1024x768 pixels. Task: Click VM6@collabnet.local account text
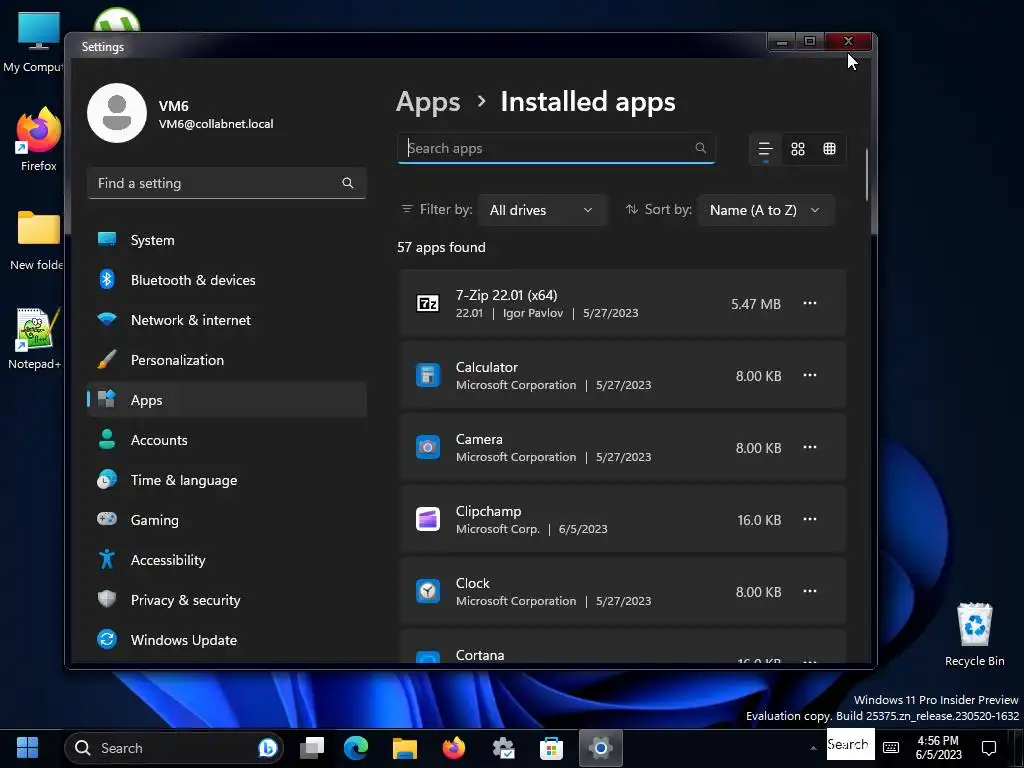216,124
